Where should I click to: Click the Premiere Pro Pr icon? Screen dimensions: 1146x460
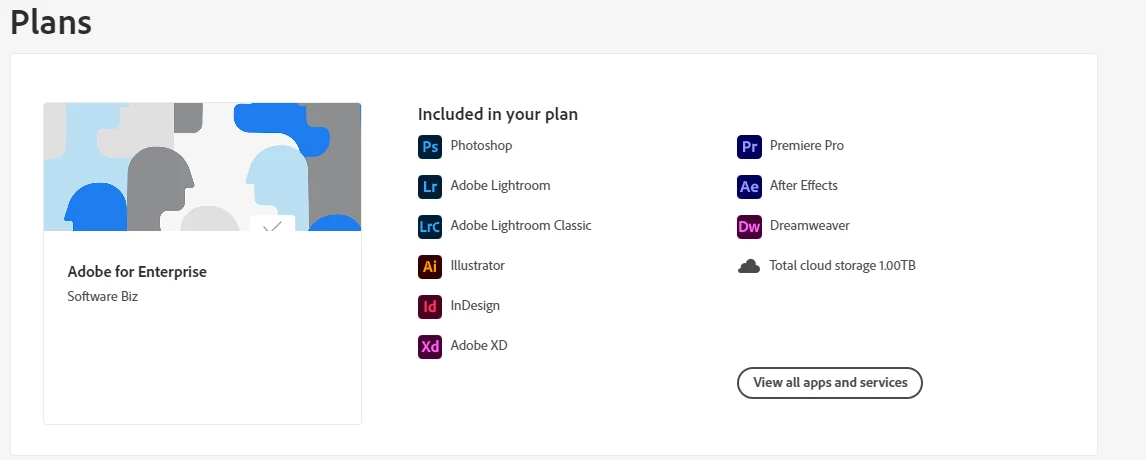tap(749, 146)
